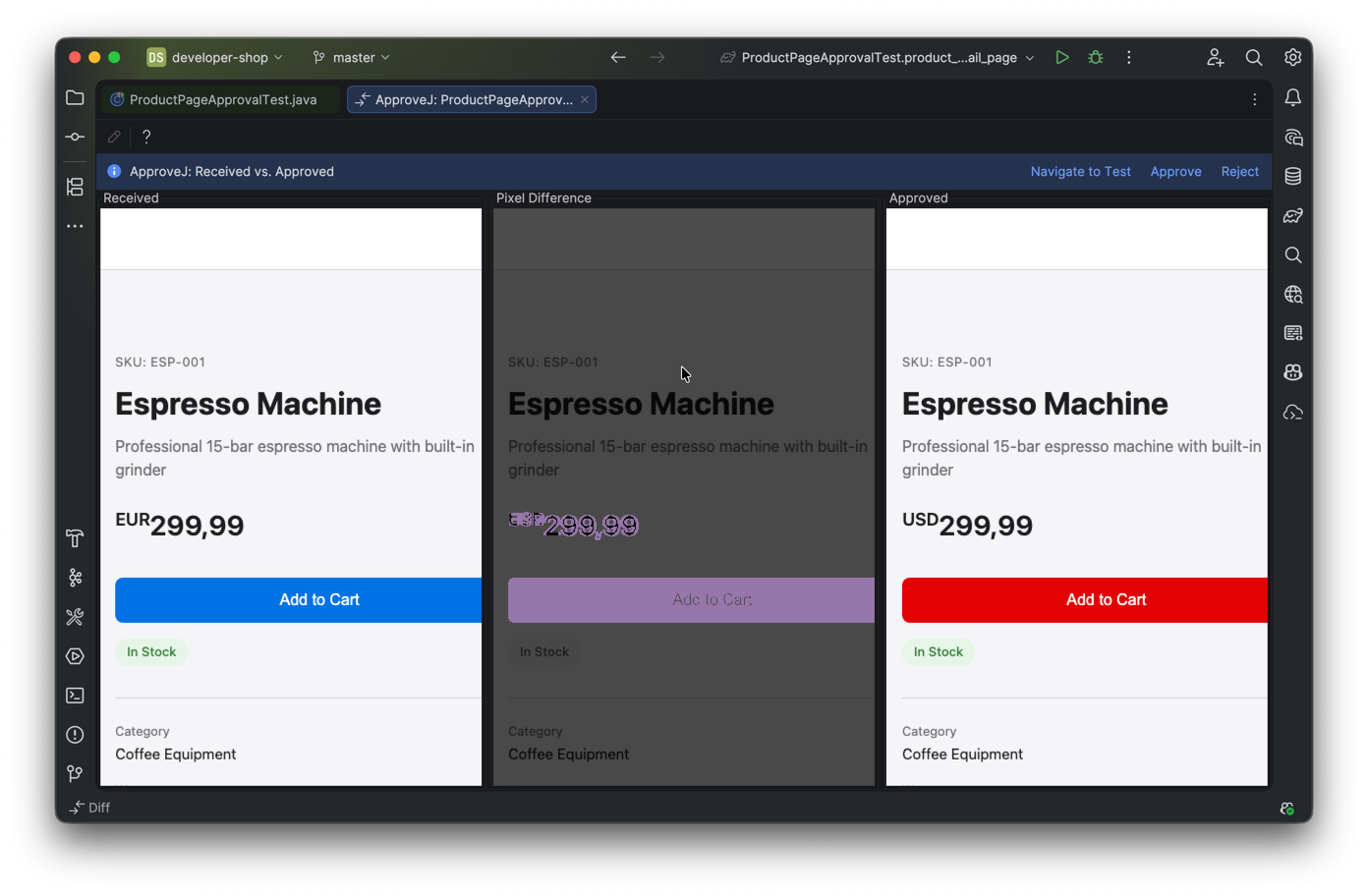The width and height of the screenshot is (1368, 896).
Task: Click Navigate to Test link
Action: pos(1080,171)
